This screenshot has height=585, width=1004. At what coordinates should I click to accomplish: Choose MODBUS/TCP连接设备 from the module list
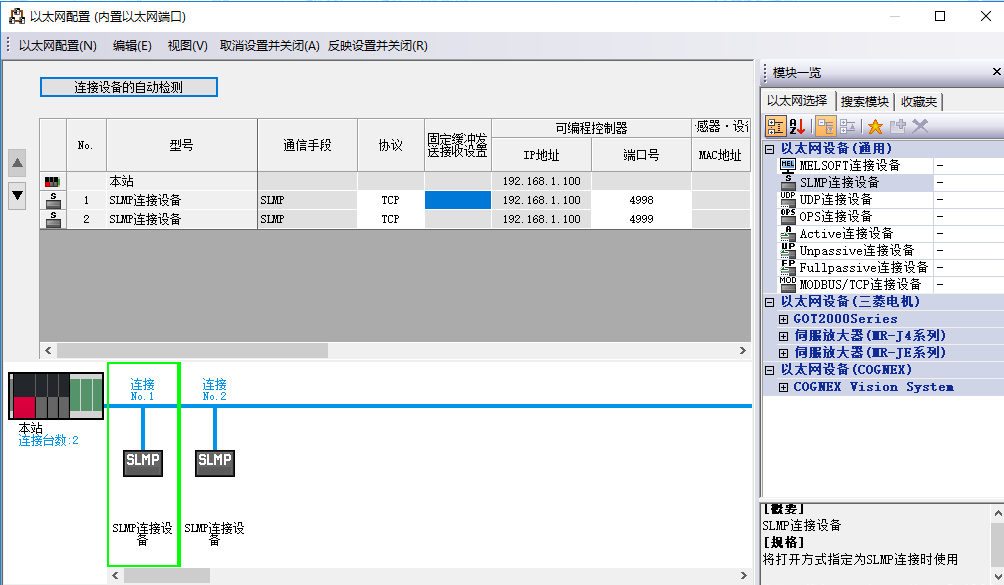pos(860,285)
